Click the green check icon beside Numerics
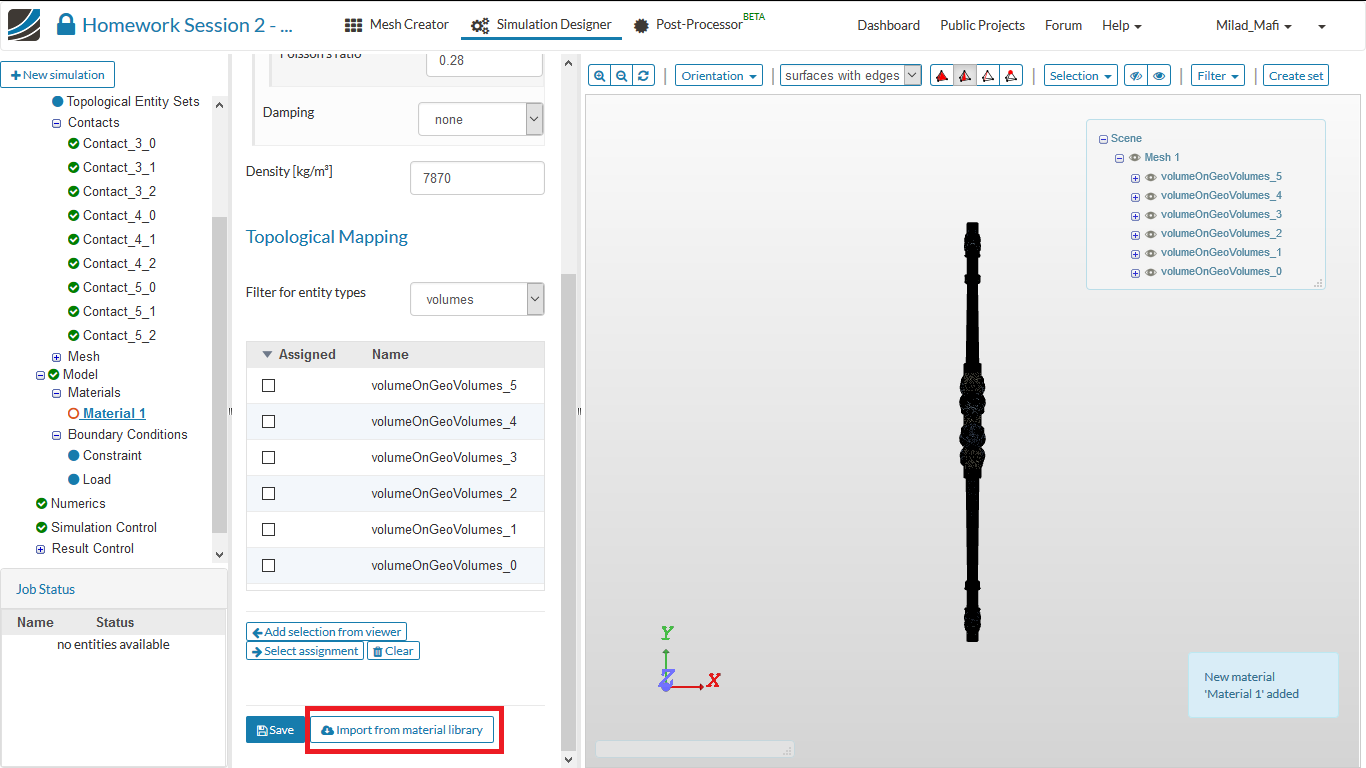 coord(41,503)
